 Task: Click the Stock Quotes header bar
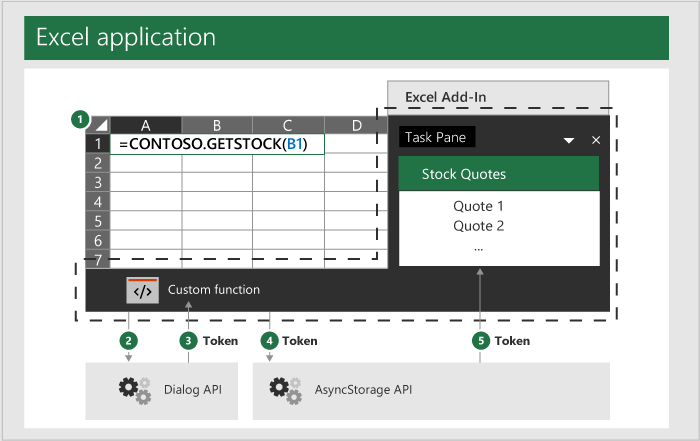[499, 174]
